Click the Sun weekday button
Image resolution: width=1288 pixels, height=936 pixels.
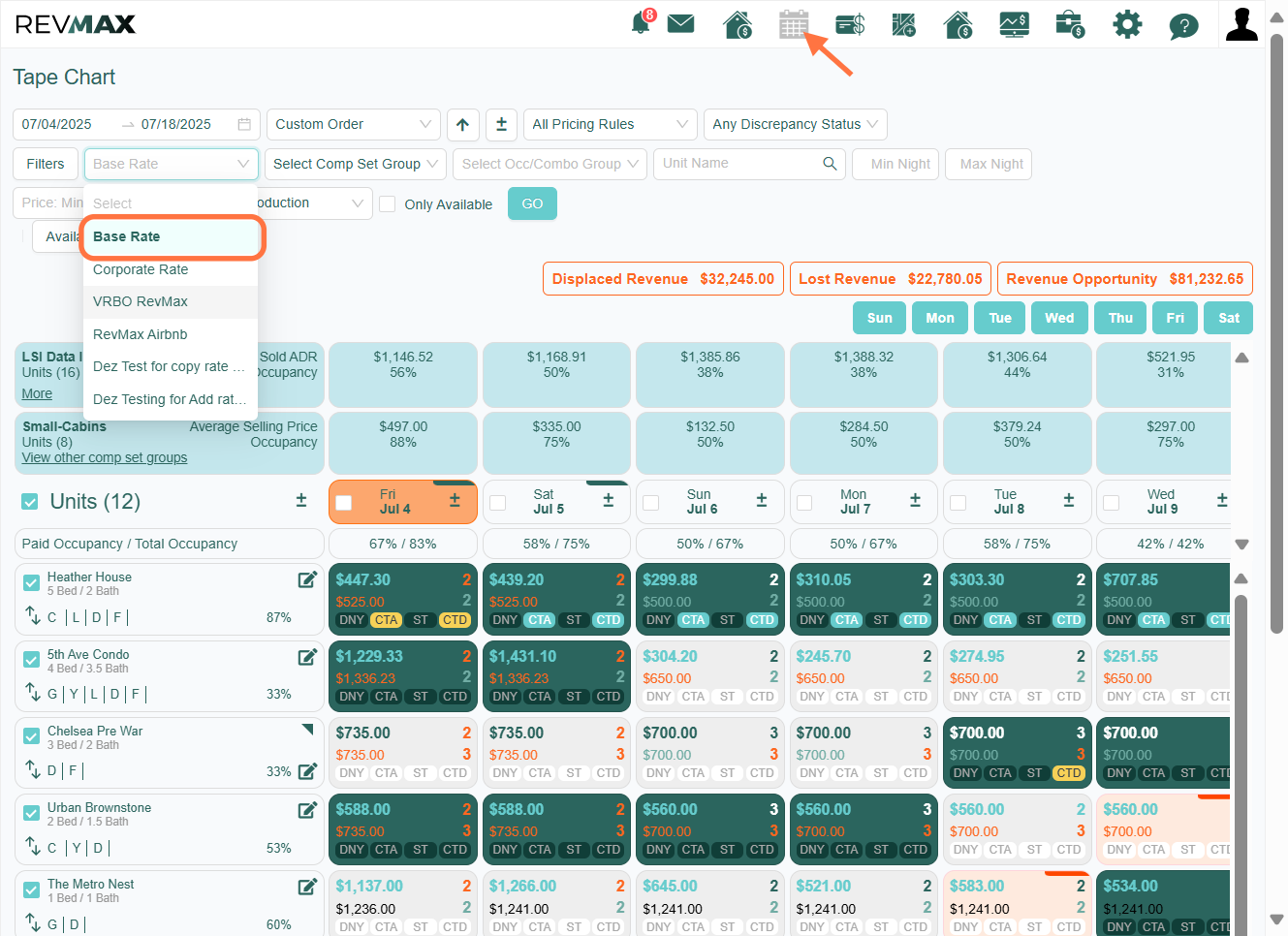coord(880,318)
